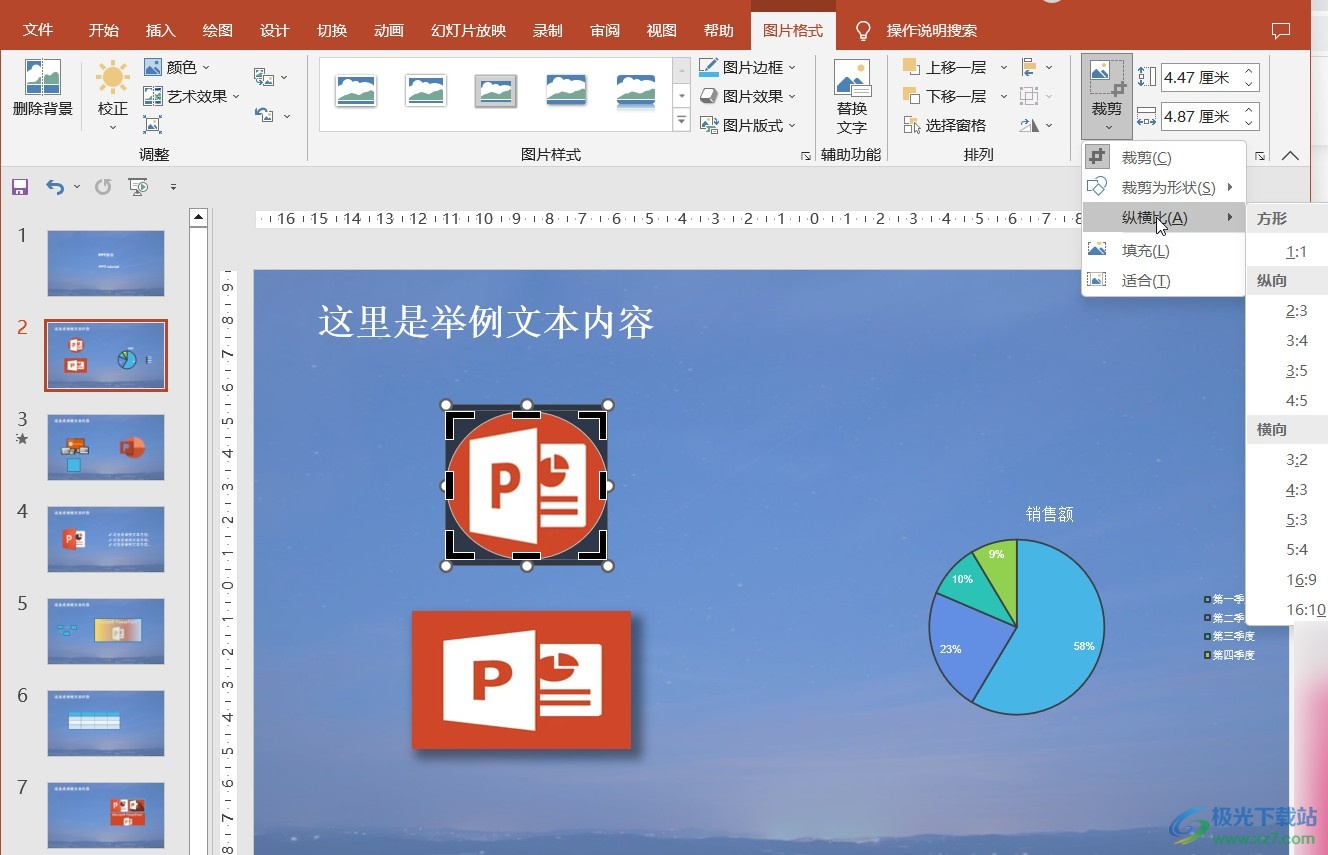Apply the first picture style thumbnail
This screenshot has height=855, width=1328.
(356, 90)
